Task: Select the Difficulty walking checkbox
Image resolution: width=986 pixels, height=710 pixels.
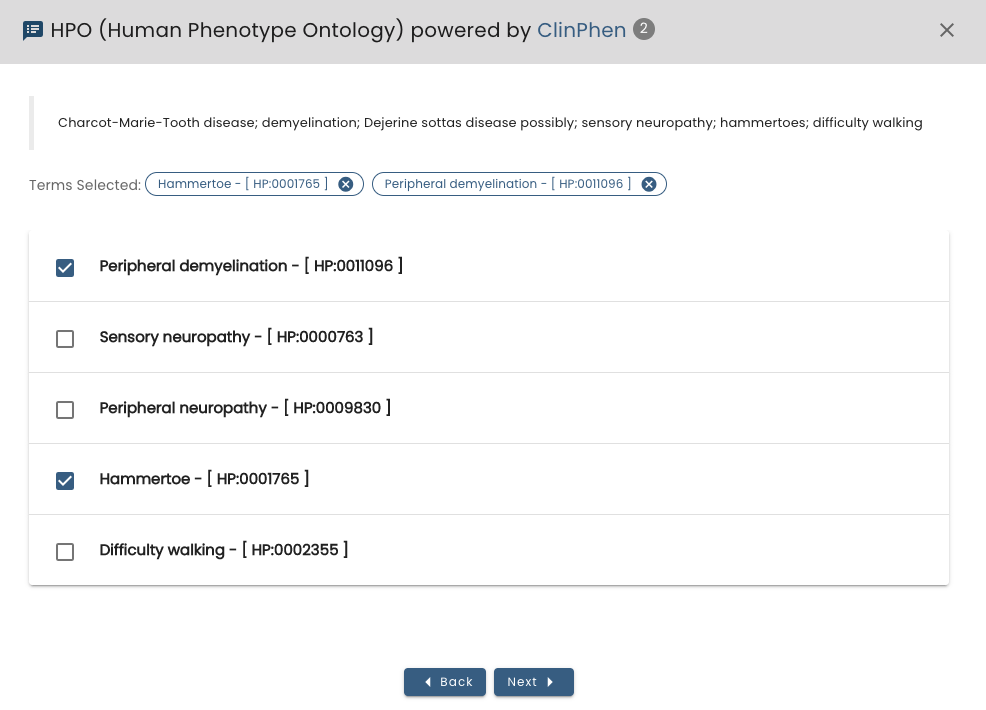Action: pos(65,552)
